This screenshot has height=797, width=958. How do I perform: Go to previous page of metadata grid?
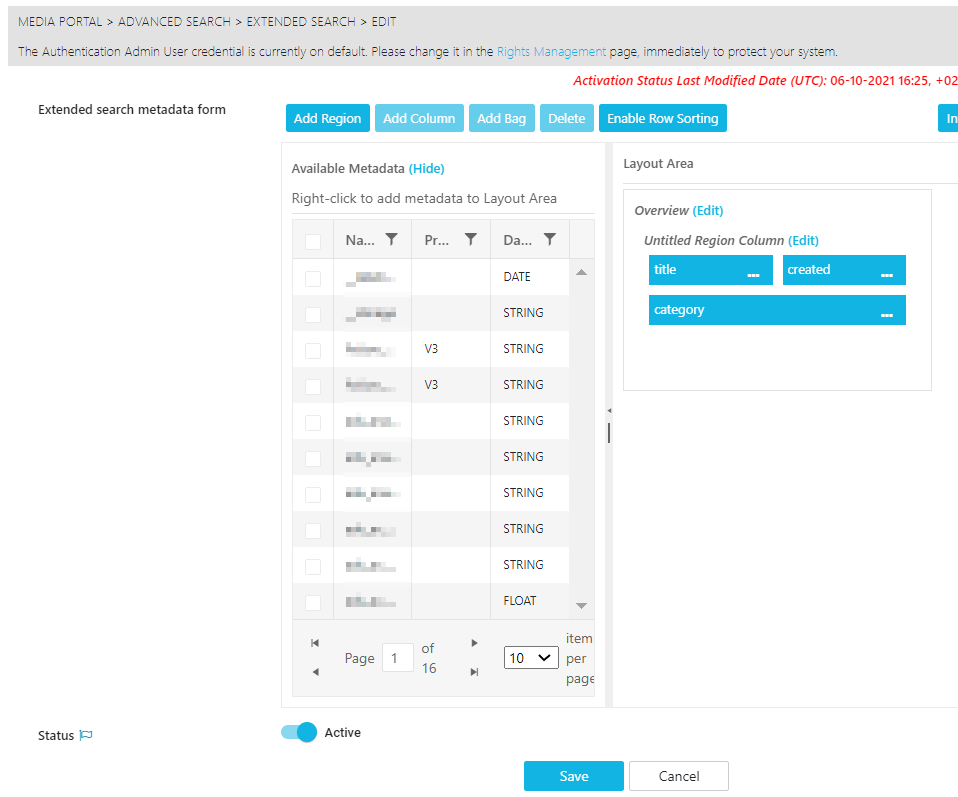(x=315, y=672)
